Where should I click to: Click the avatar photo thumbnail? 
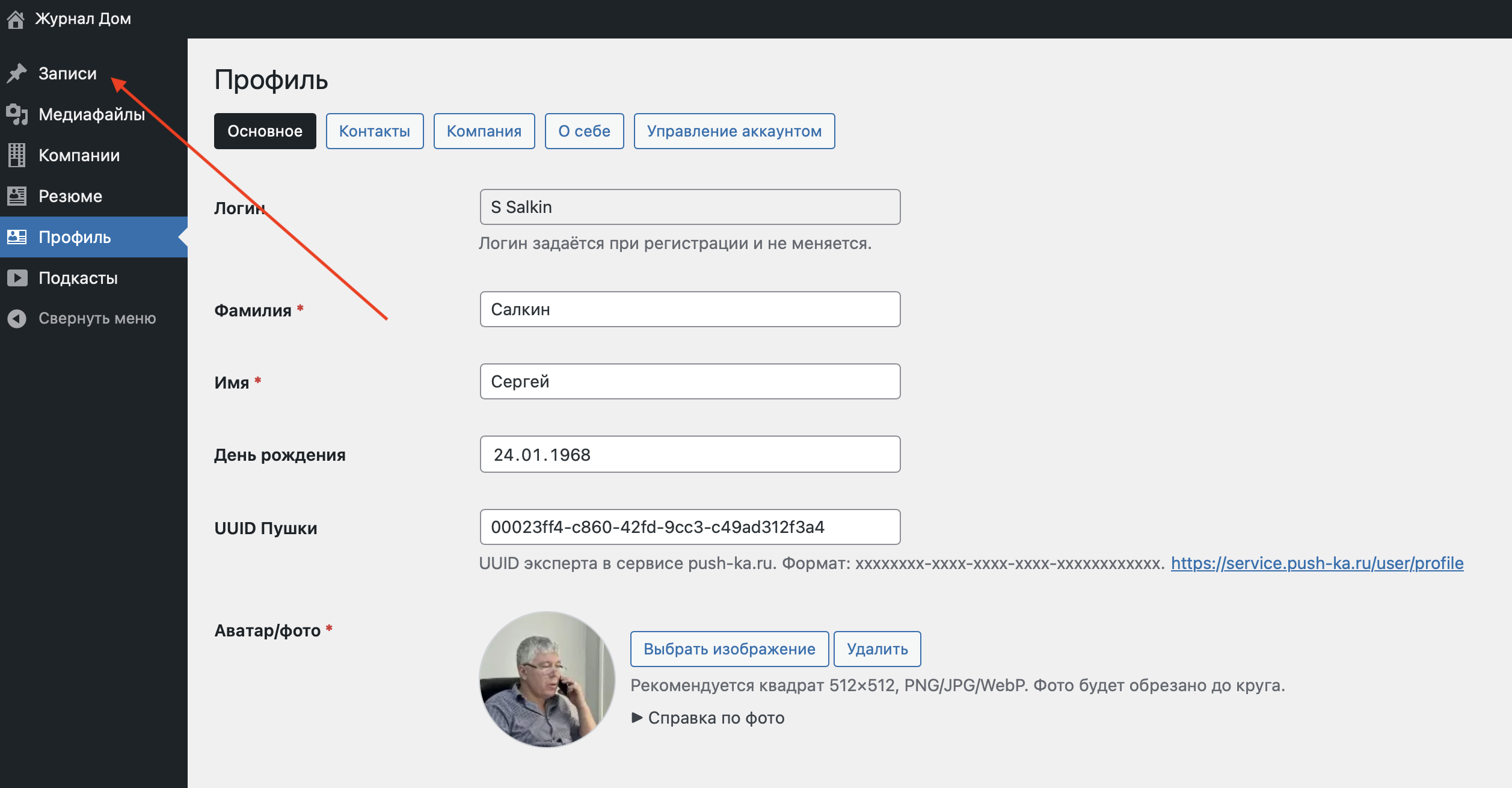click(x=547, y=680)
